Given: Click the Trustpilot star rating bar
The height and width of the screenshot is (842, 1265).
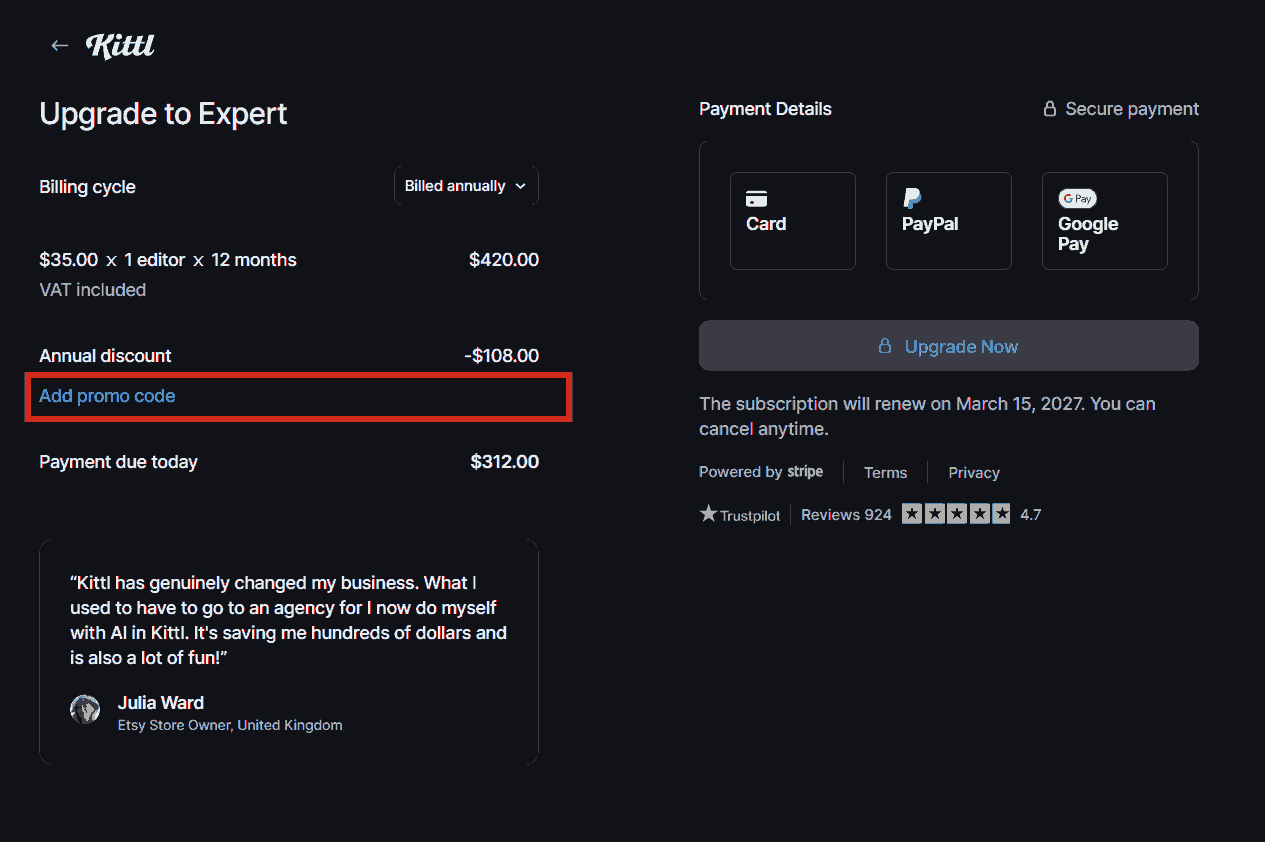Looking at the screenshot, I should coord(955,514).
